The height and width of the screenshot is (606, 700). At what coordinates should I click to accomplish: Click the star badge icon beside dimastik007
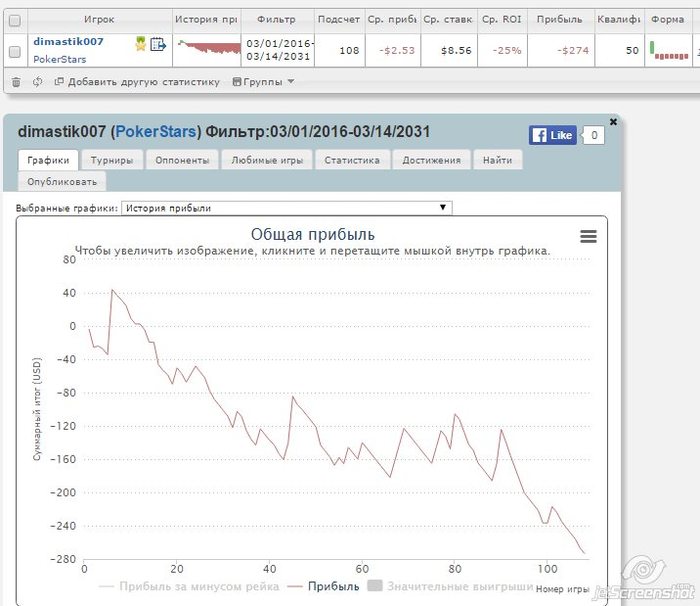141,44
